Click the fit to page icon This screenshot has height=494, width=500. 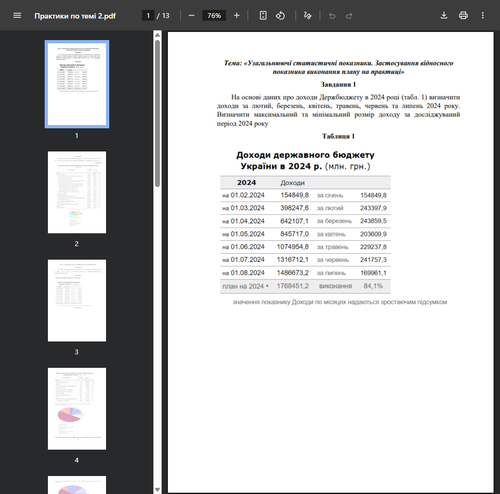[x=263, y=16]
